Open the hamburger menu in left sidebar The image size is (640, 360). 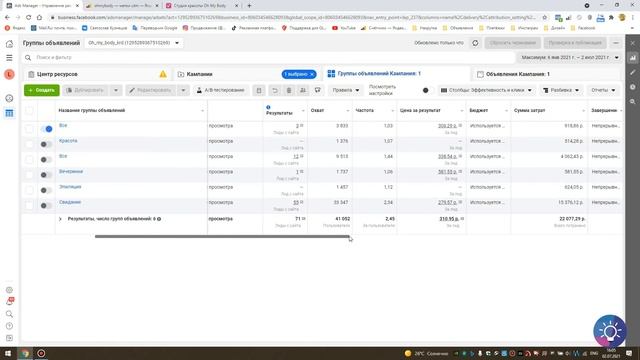[9, 58]
